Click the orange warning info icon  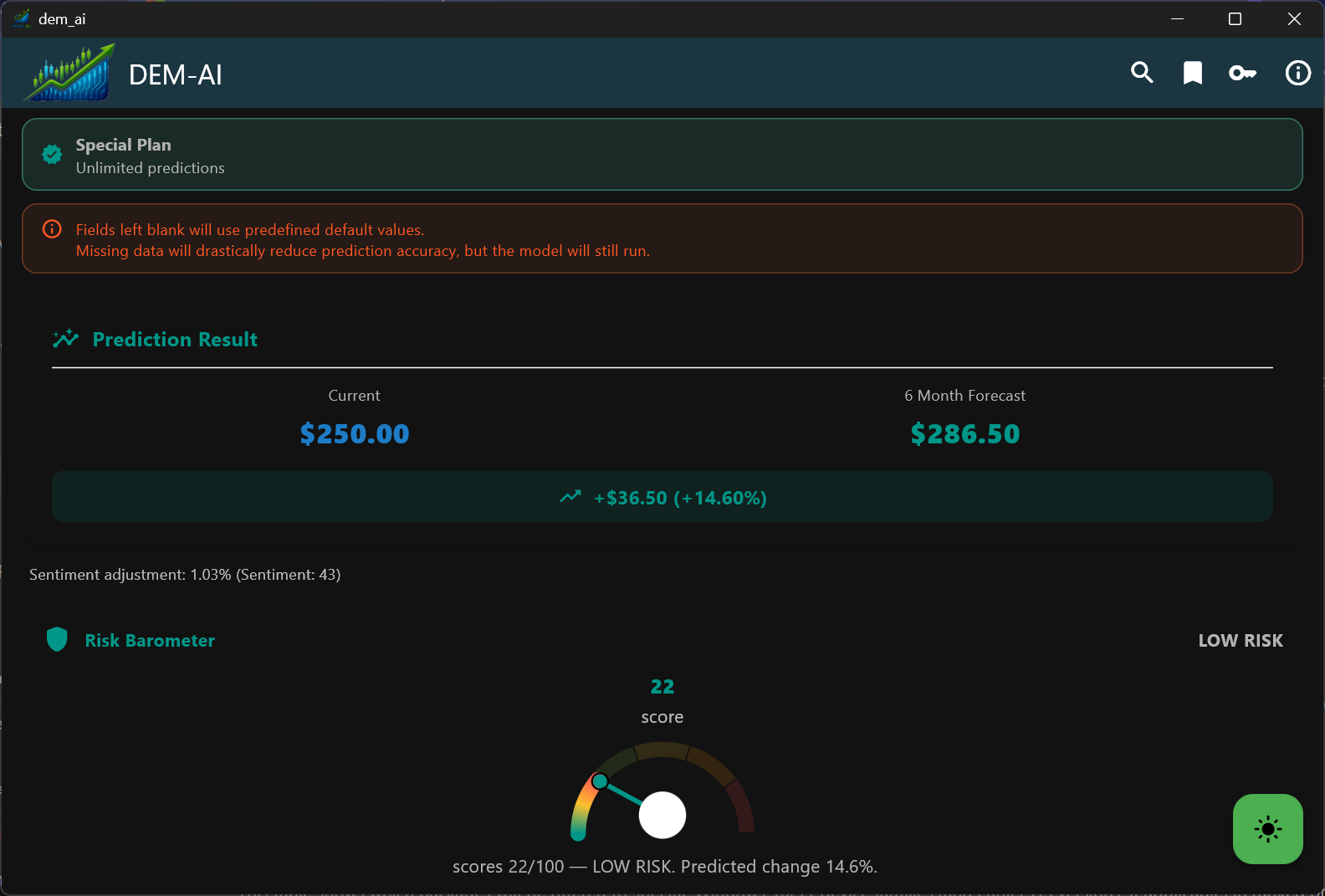pos(52,229)
